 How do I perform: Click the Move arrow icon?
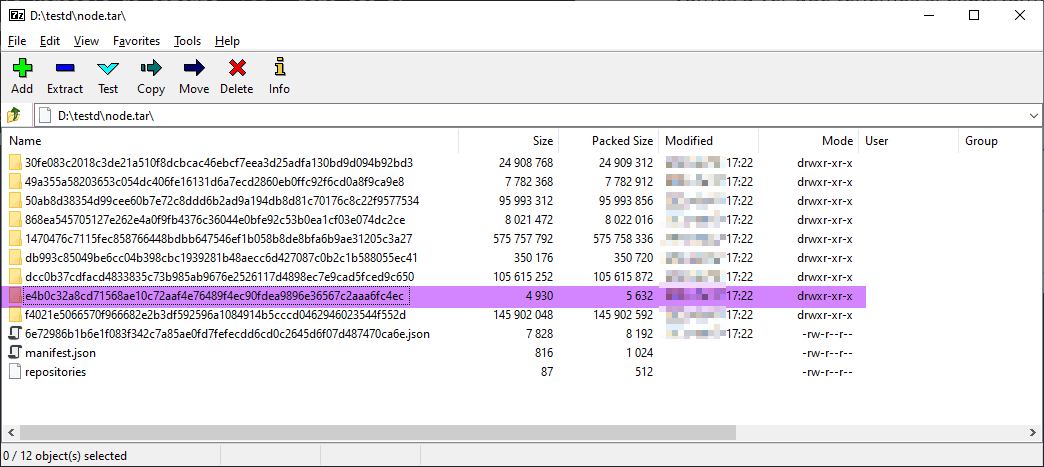(194, 68)
